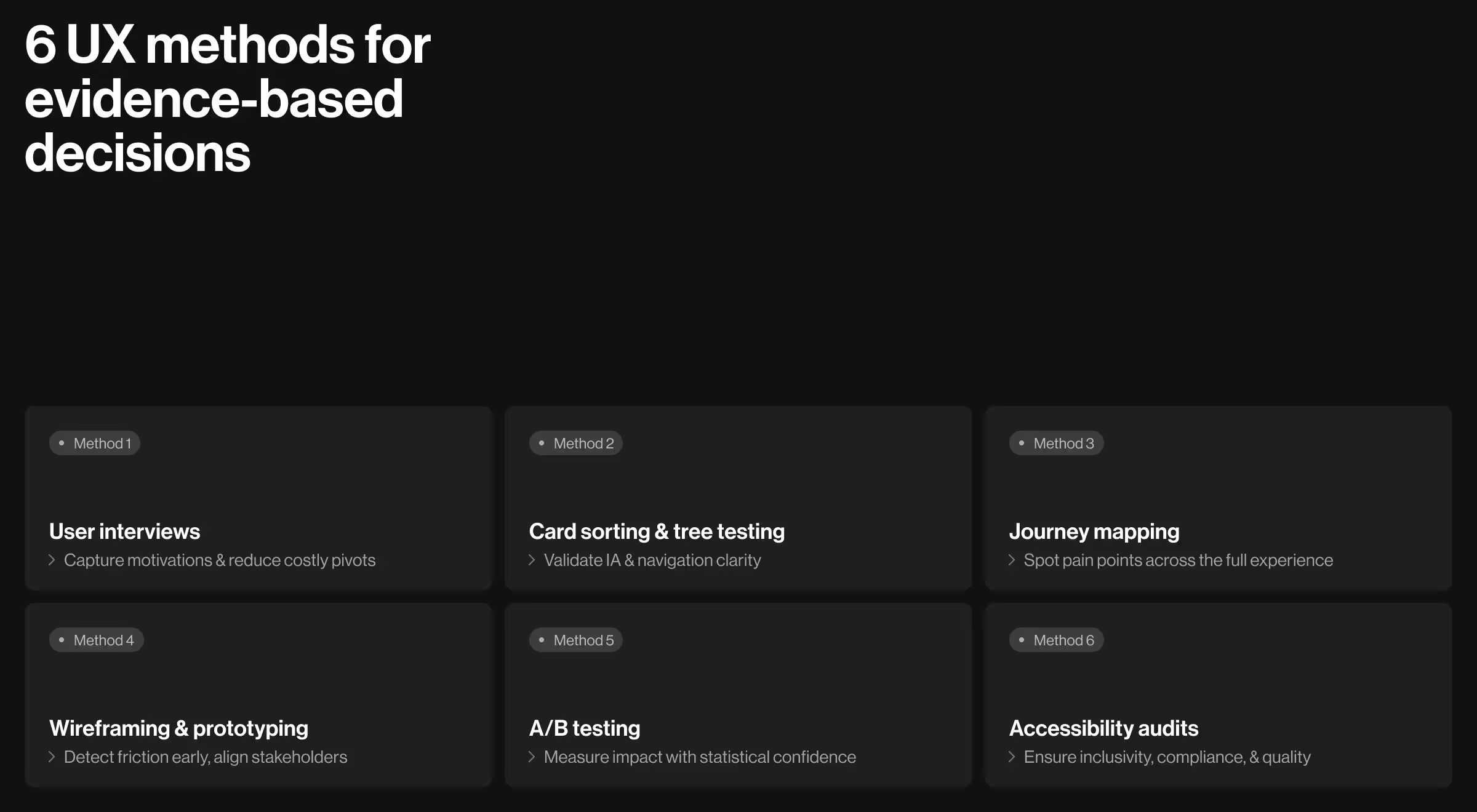Viewport: 1477px width, 812px height.
Task: Click the chevron near "Detect friction early, align stakeholders"
Action: tap(52, 757)
